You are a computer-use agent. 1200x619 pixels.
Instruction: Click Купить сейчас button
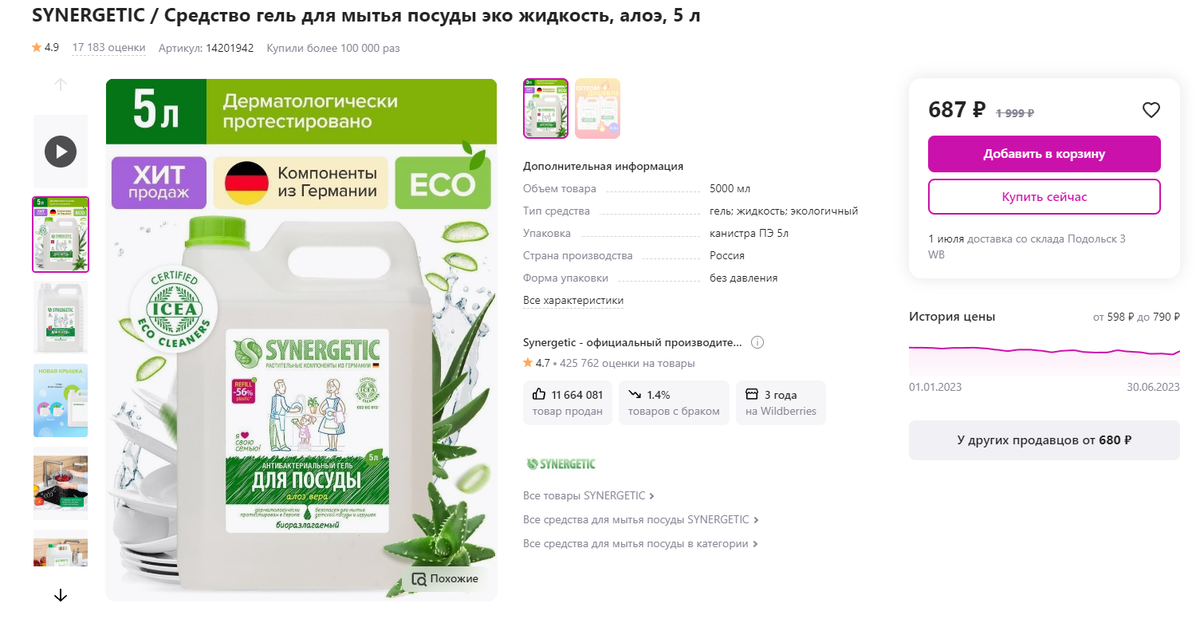click(1044, 197)
